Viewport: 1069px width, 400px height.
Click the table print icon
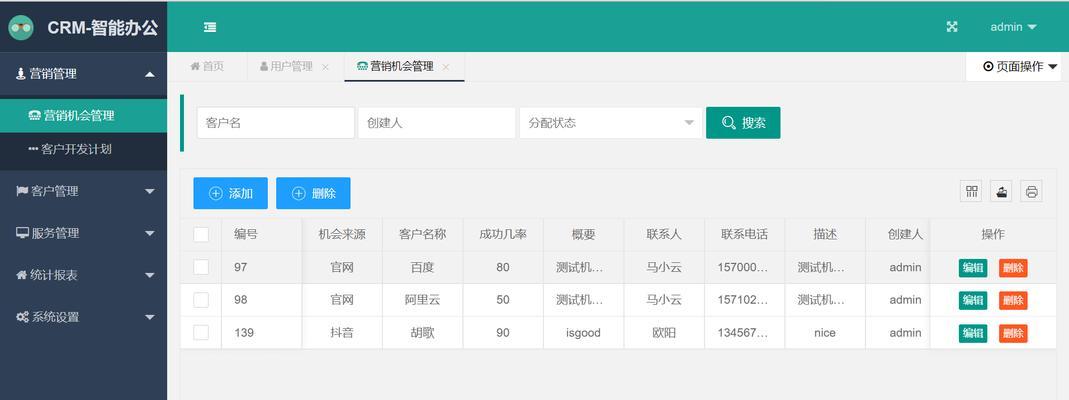pyautogui.click(x=1032, y=191)
